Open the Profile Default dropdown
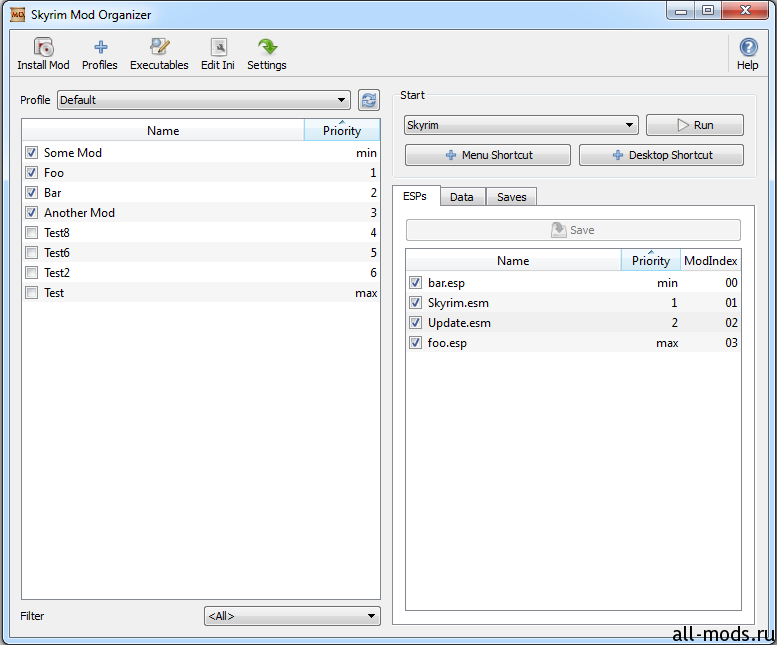Screen dimensions: 777x645 coord(204,100)
